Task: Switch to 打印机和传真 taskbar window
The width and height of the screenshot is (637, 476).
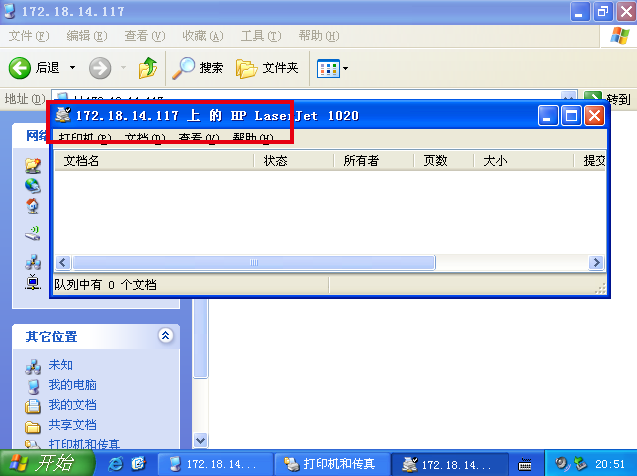Action: 332,463
